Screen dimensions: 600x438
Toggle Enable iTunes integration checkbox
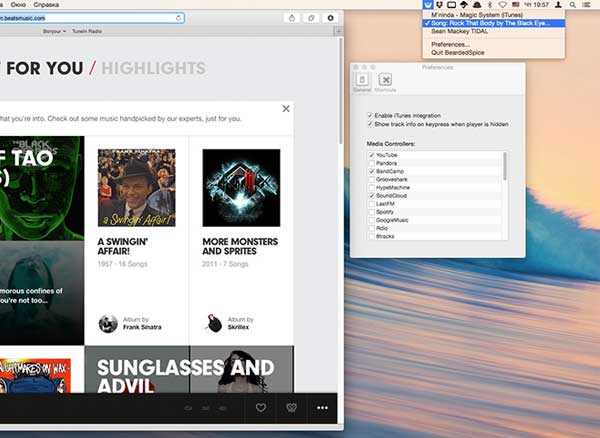pyautogui.click(x=370, y=116)
